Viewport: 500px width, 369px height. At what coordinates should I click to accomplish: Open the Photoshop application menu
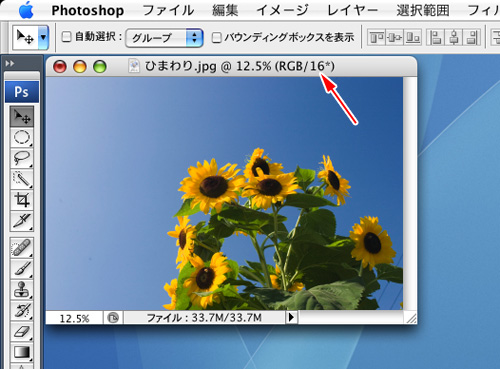[x=88, y=11]
